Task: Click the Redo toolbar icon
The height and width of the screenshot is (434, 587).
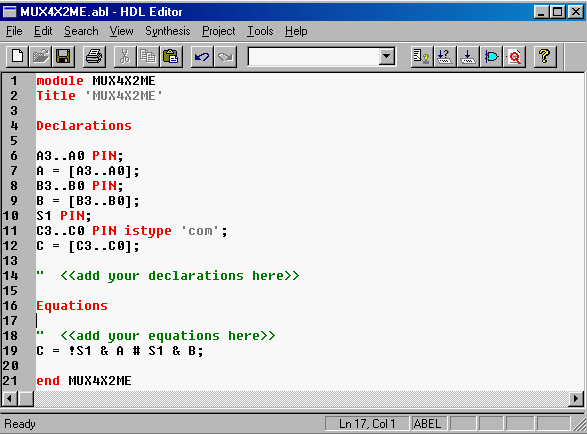Action: coord(225,57)
